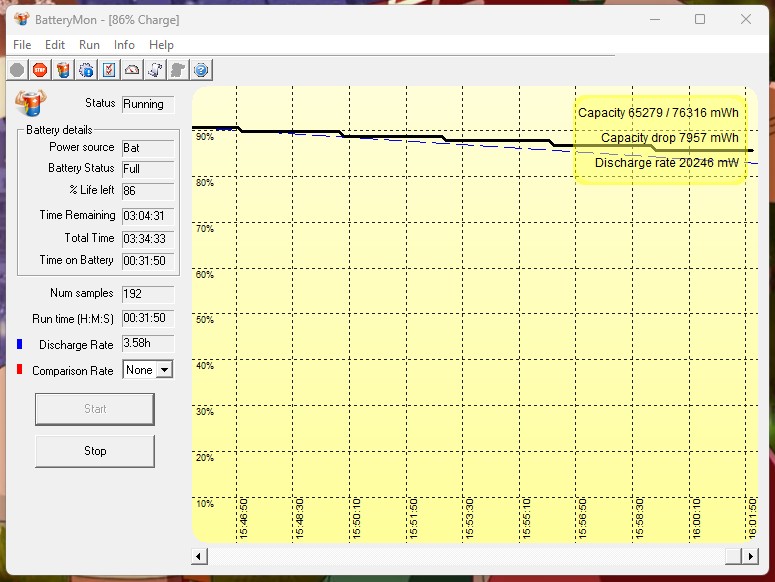This screenshot has width=775, height=582.
Task: Open the Run menu
Action: coord(89,45)
